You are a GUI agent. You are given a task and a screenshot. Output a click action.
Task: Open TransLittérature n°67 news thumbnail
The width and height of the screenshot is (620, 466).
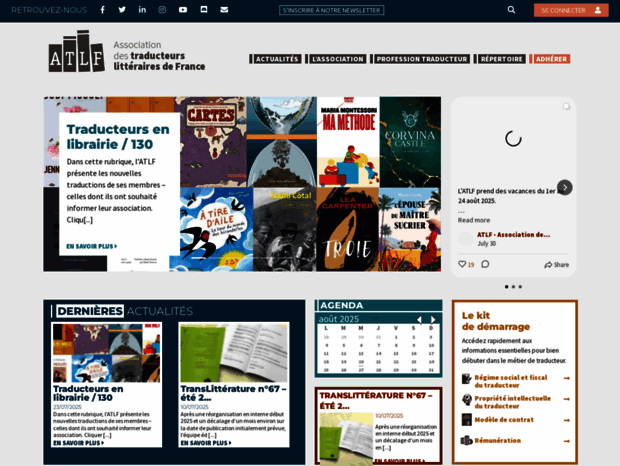[x=234, y=353]
